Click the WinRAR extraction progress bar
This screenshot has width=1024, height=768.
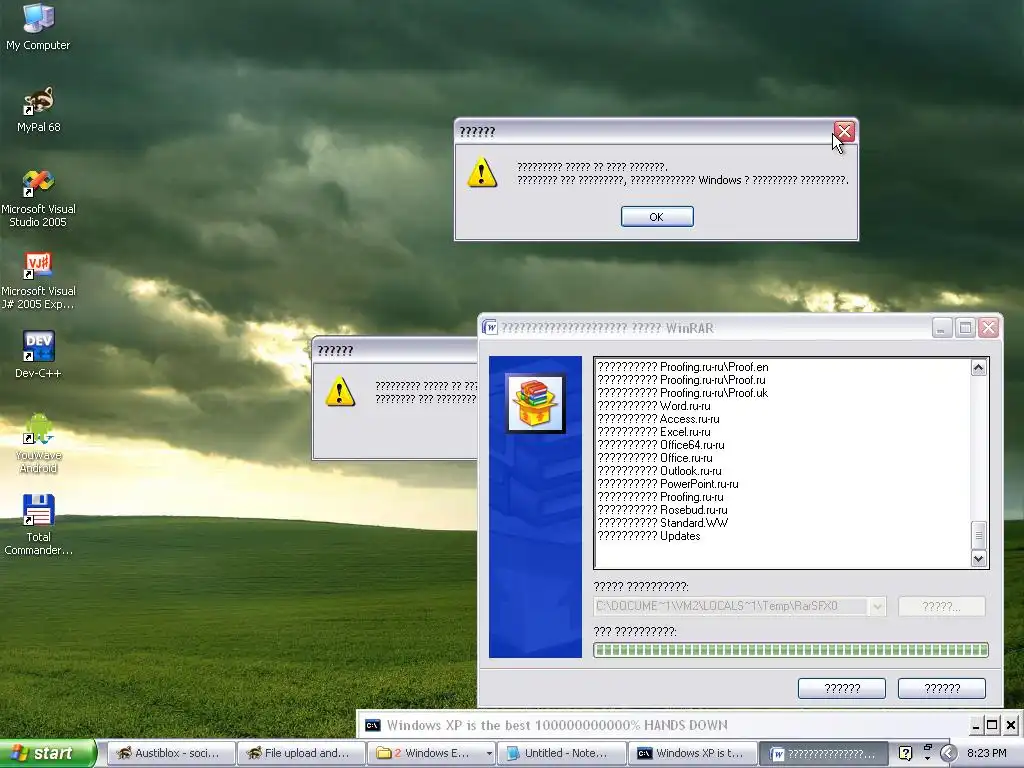[791, 650]
